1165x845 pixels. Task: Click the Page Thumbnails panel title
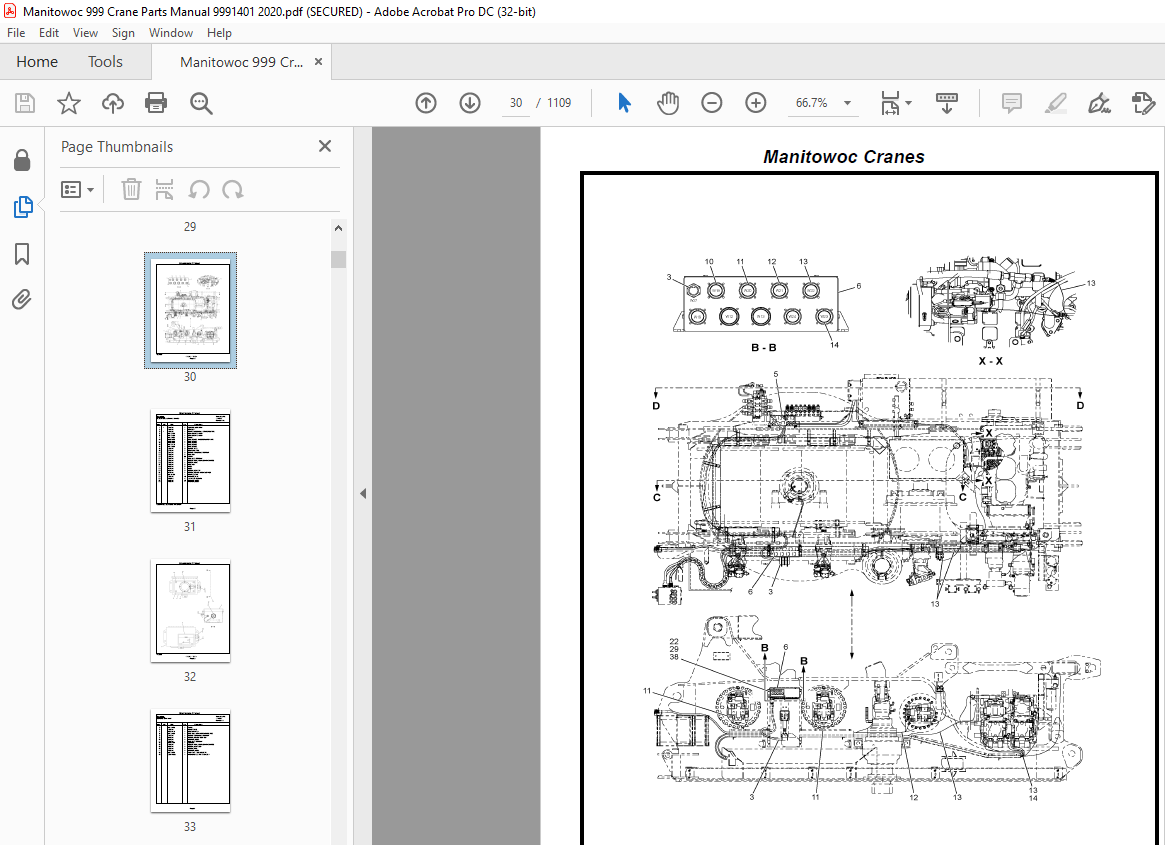point(117,146)
